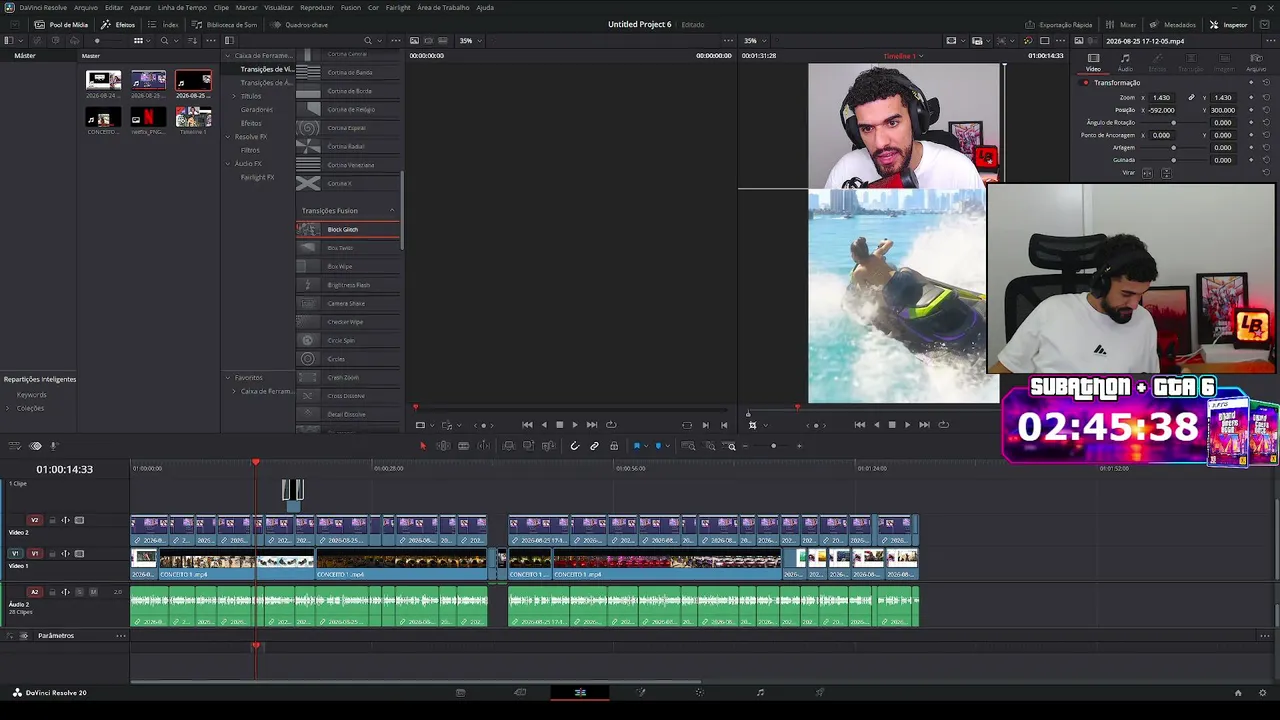Play forward in source viewer
Screen dimensions: 1280x720
(575, 425)
